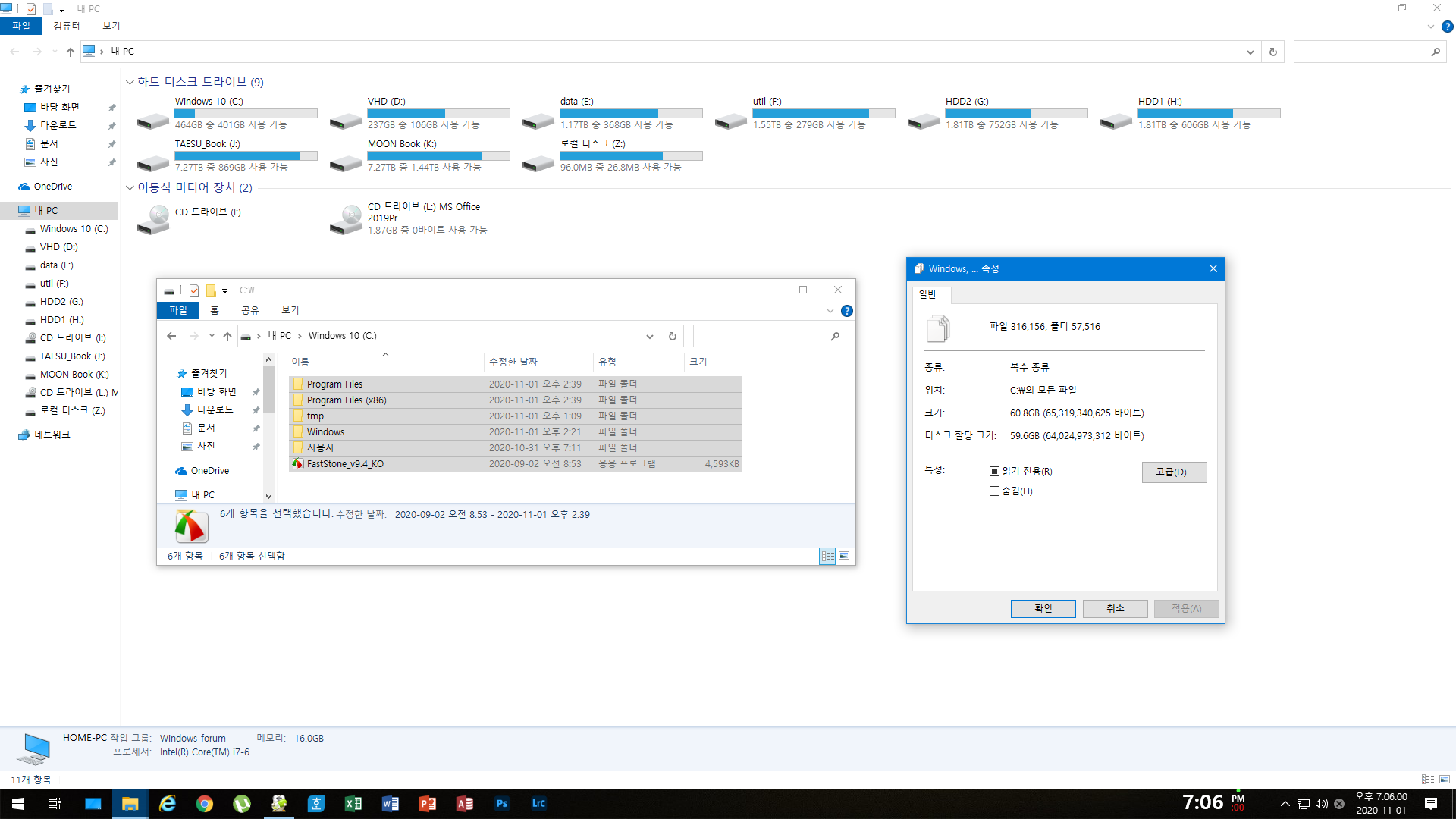This screenshot has width=1456, height=819.
Task: Click 취소 button in properties dialog
Action: click(x=1116, y=608)
